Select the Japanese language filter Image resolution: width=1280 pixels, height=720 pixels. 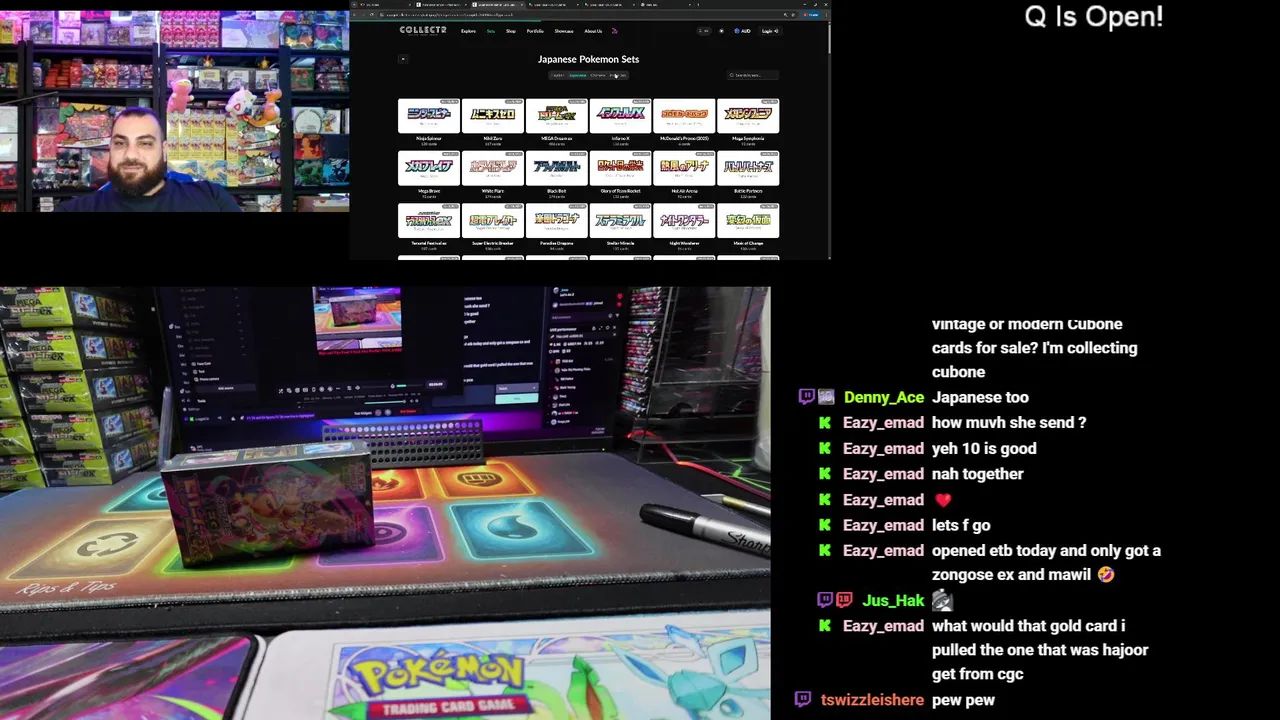(578, 75)
